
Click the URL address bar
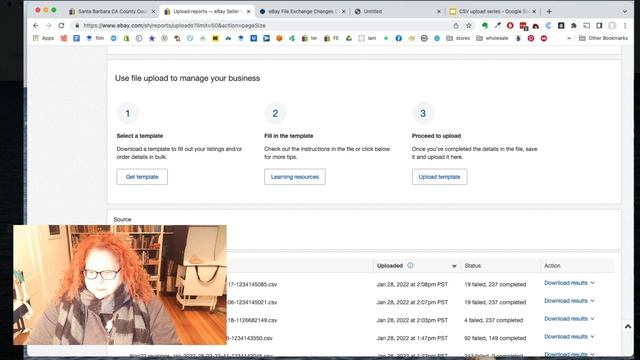point(261,25)
